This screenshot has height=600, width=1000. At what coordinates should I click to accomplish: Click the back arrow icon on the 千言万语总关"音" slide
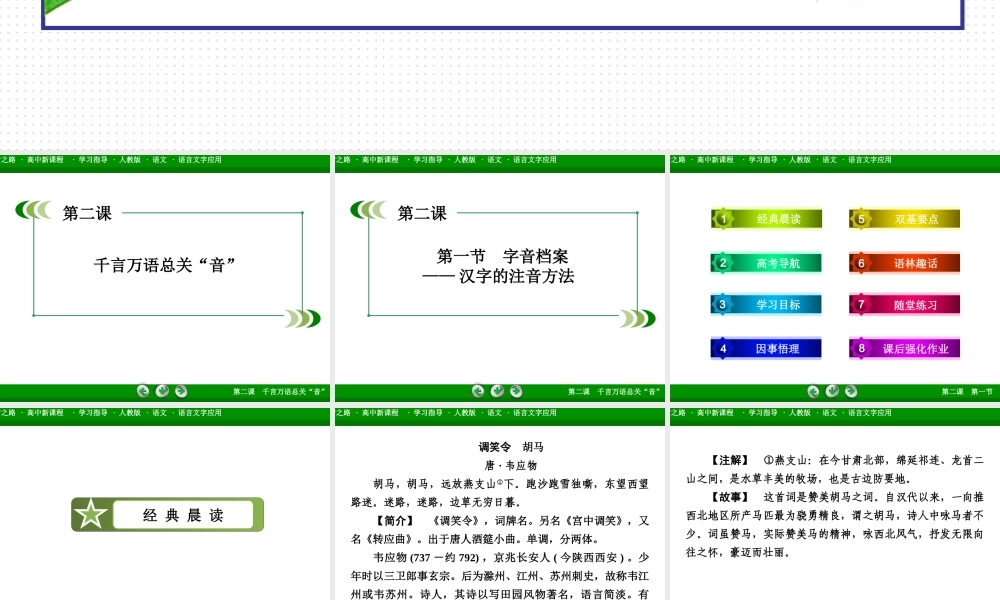(x=143, y=391)
